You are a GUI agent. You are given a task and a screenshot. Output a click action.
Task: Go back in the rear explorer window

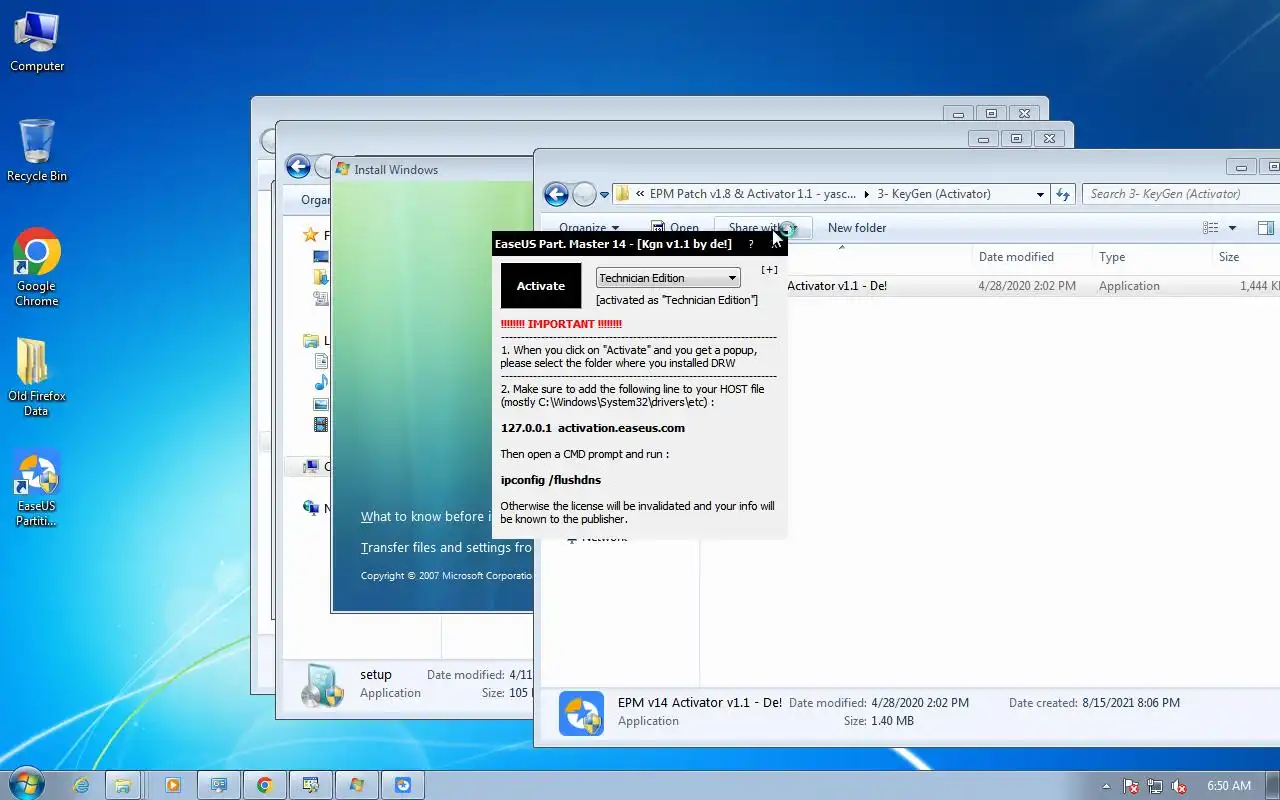click(x=297, y=166)
